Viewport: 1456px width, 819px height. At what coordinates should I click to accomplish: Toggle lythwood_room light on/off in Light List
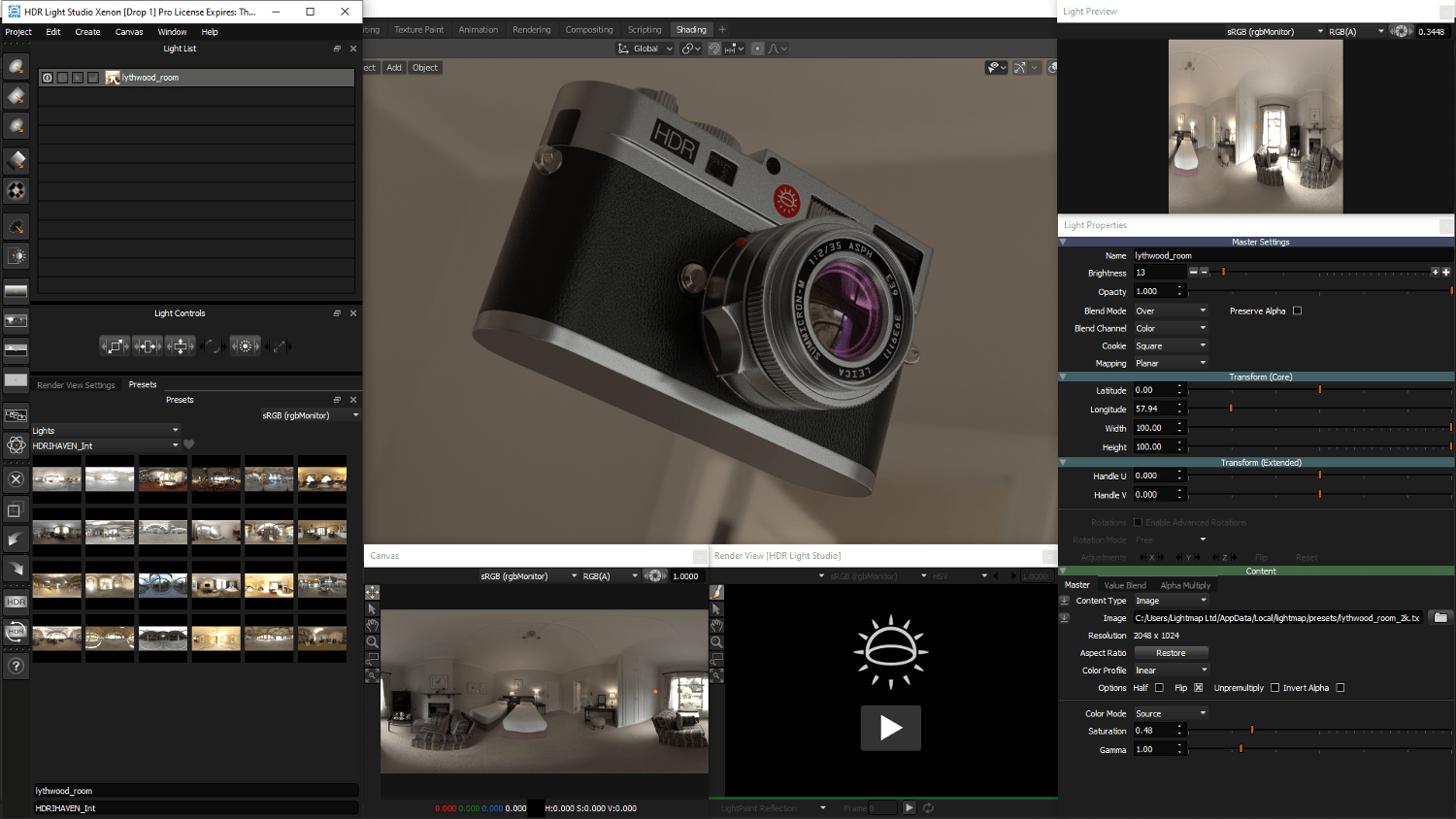pyautogui.click(x=48, y=78)
